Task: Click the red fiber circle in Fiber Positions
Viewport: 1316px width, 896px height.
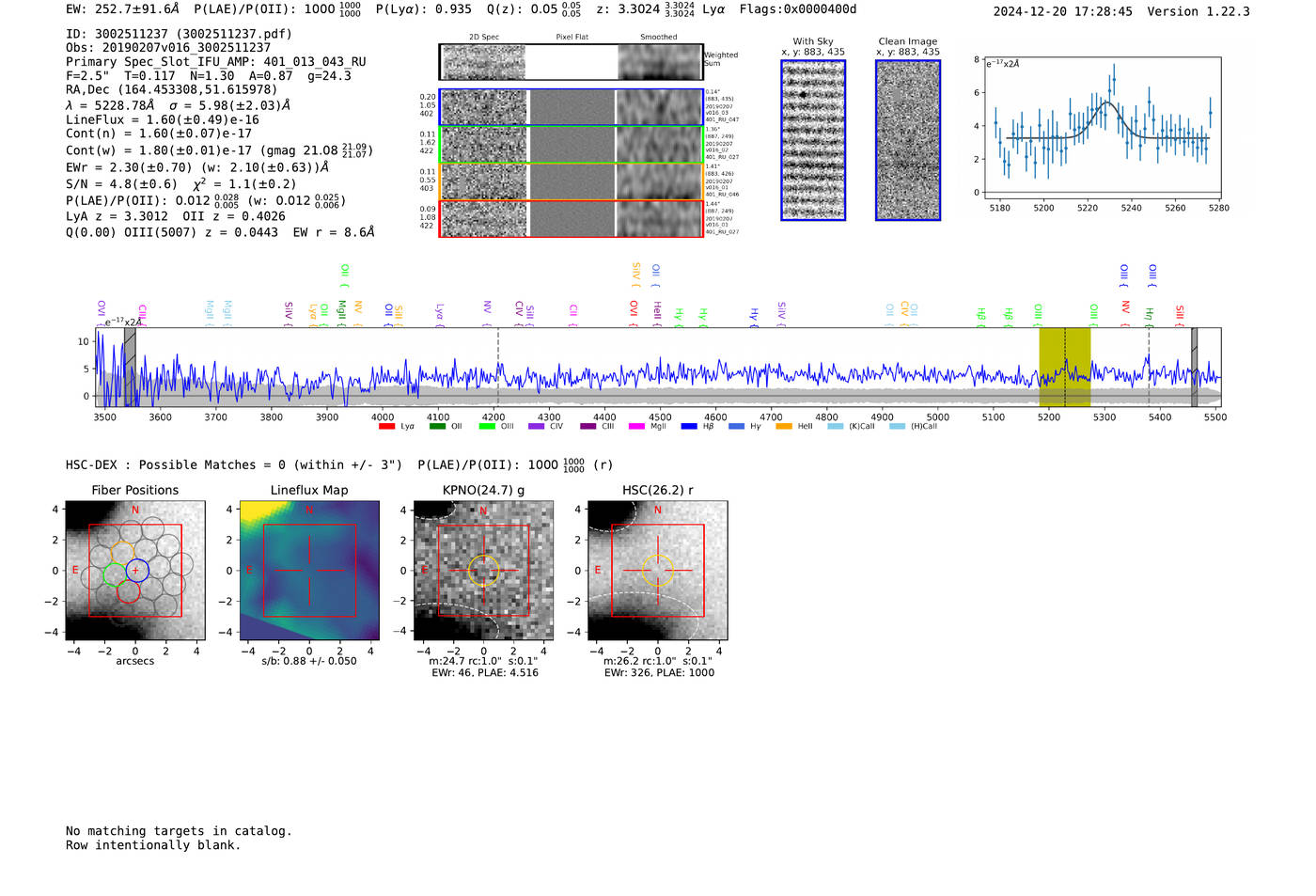Action: 129,591
